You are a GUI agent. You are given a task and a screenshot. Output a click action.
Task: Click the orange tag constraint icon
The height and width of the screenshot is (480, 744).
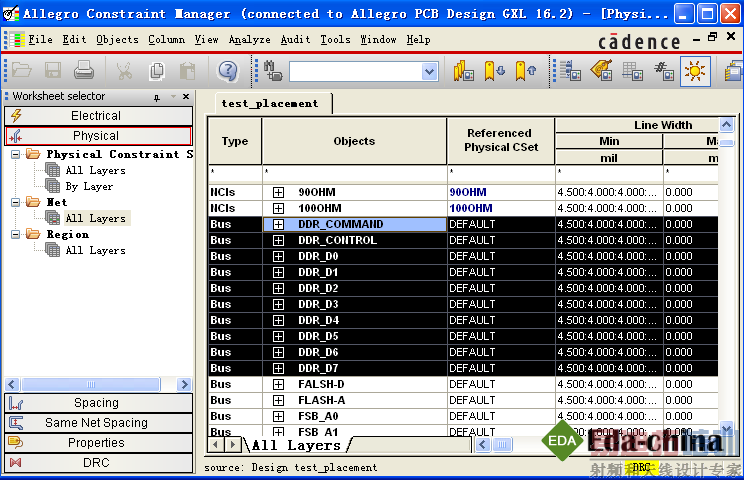coord(601,71)
